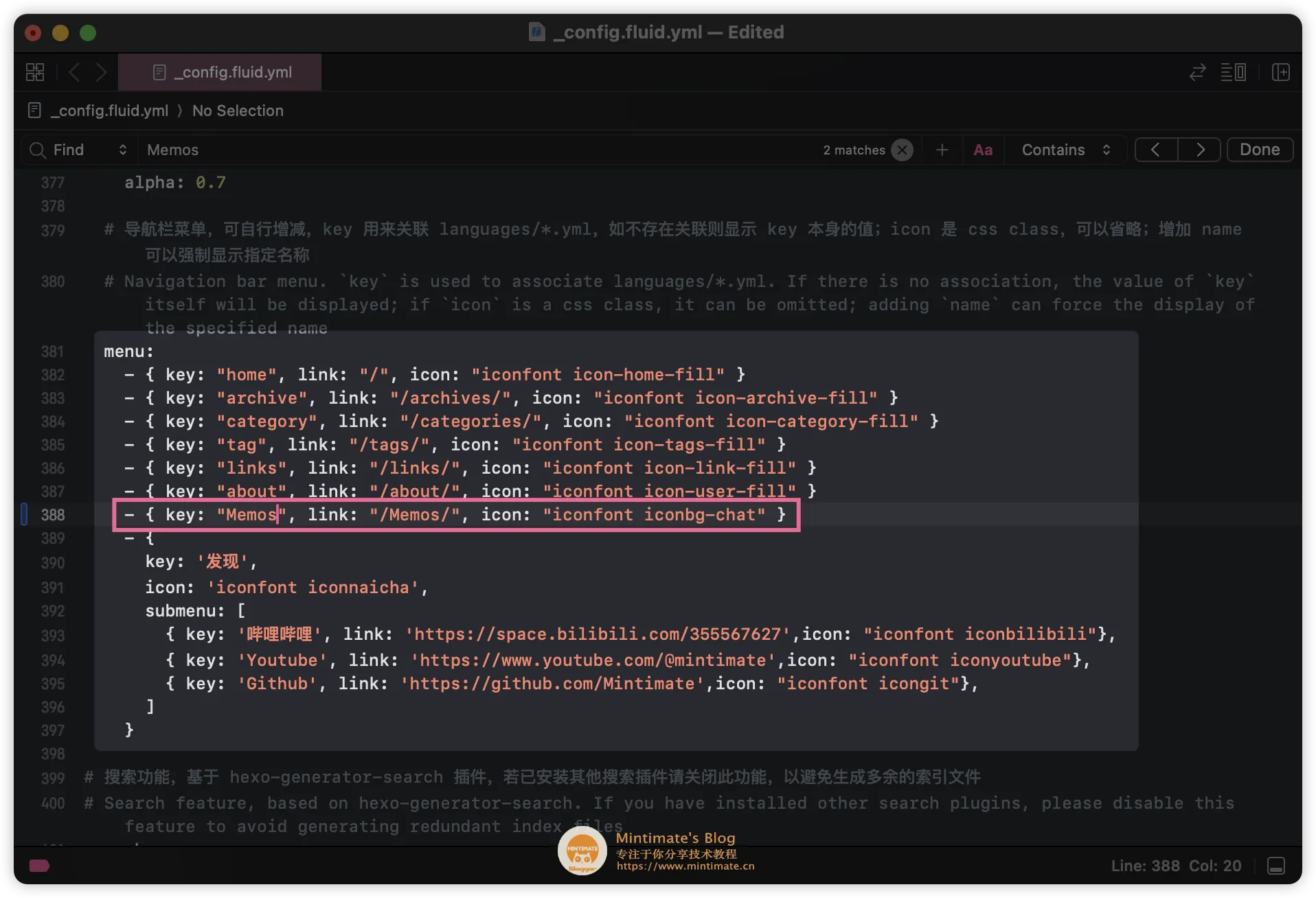1316x898 pixels.
Task: Click the document icon in window title
Action: (536, 32)
